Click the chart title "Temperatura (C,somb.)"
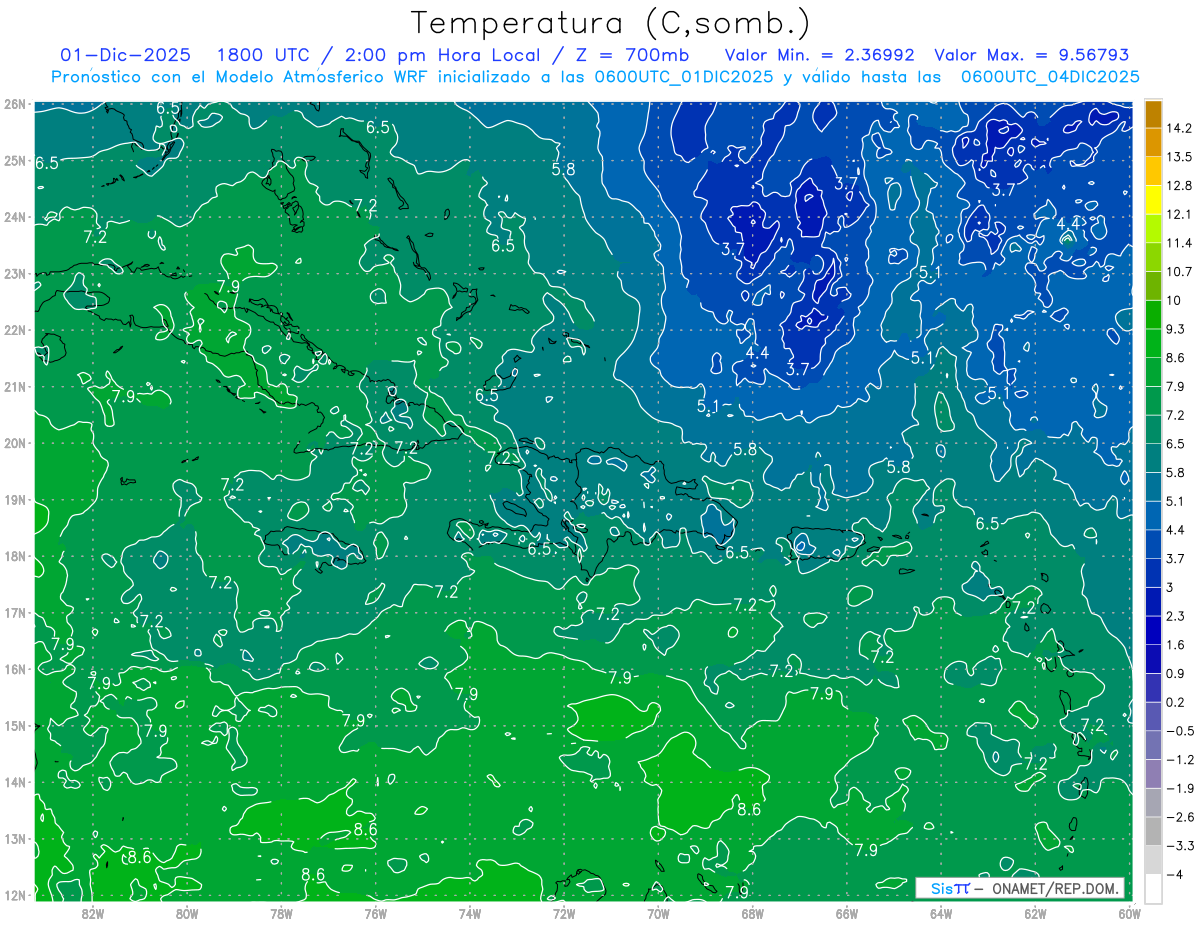This screenshot has width=1200, height=927. click(611, 23)
